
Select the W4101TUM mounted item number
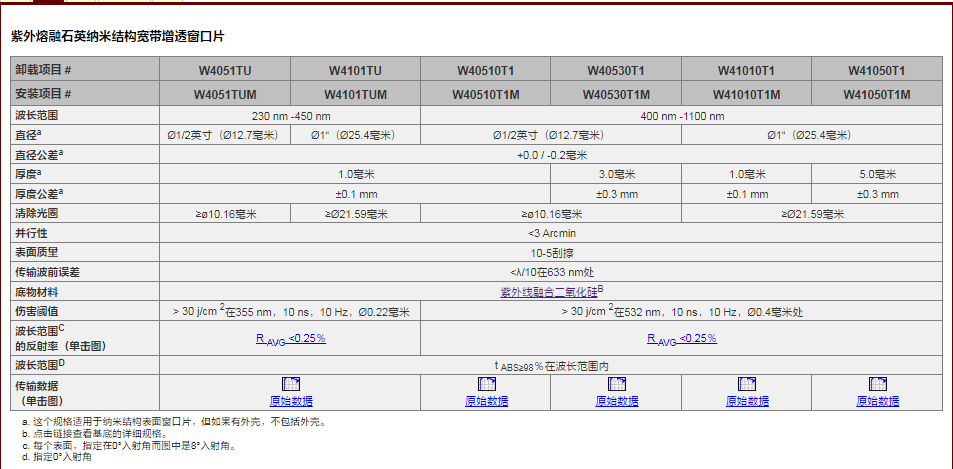356,95
